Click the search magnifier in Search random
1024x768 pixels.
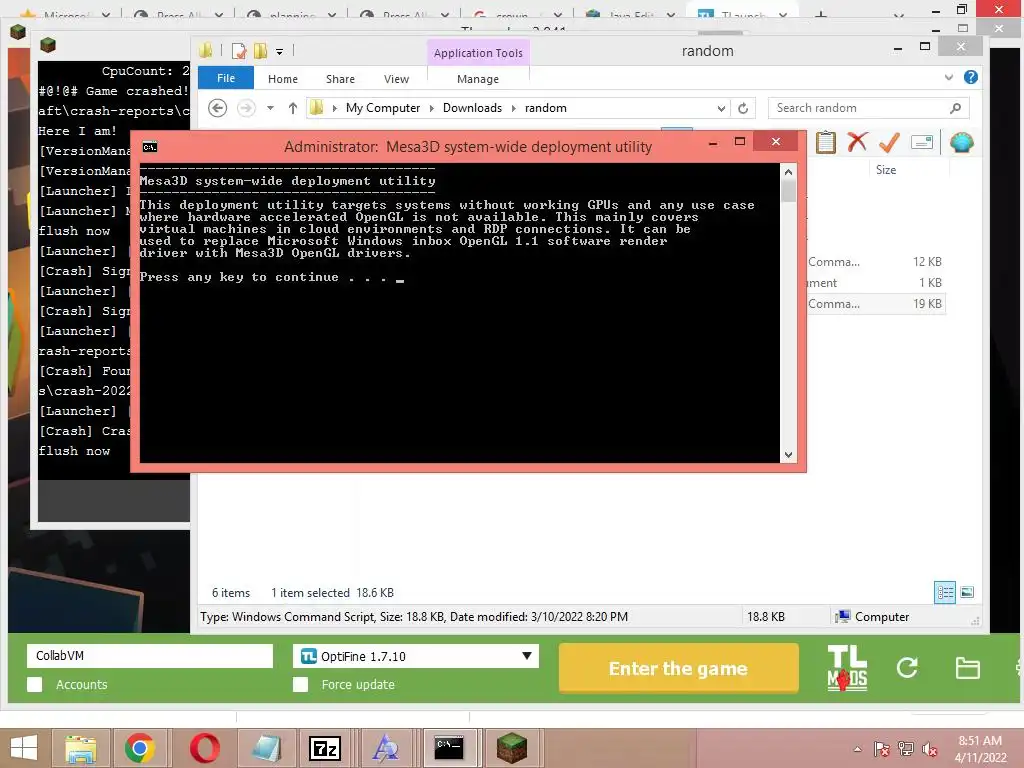pyautogui.click(x=955, y=108)
